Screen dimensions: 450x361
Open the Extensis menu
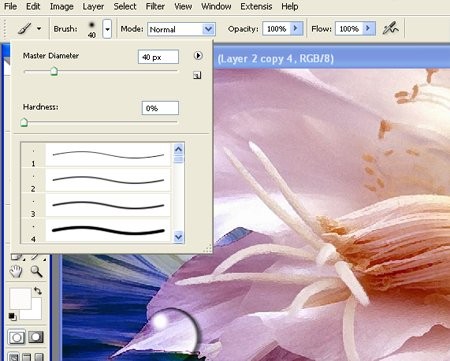pyautogui.click(x=256, y=6)
